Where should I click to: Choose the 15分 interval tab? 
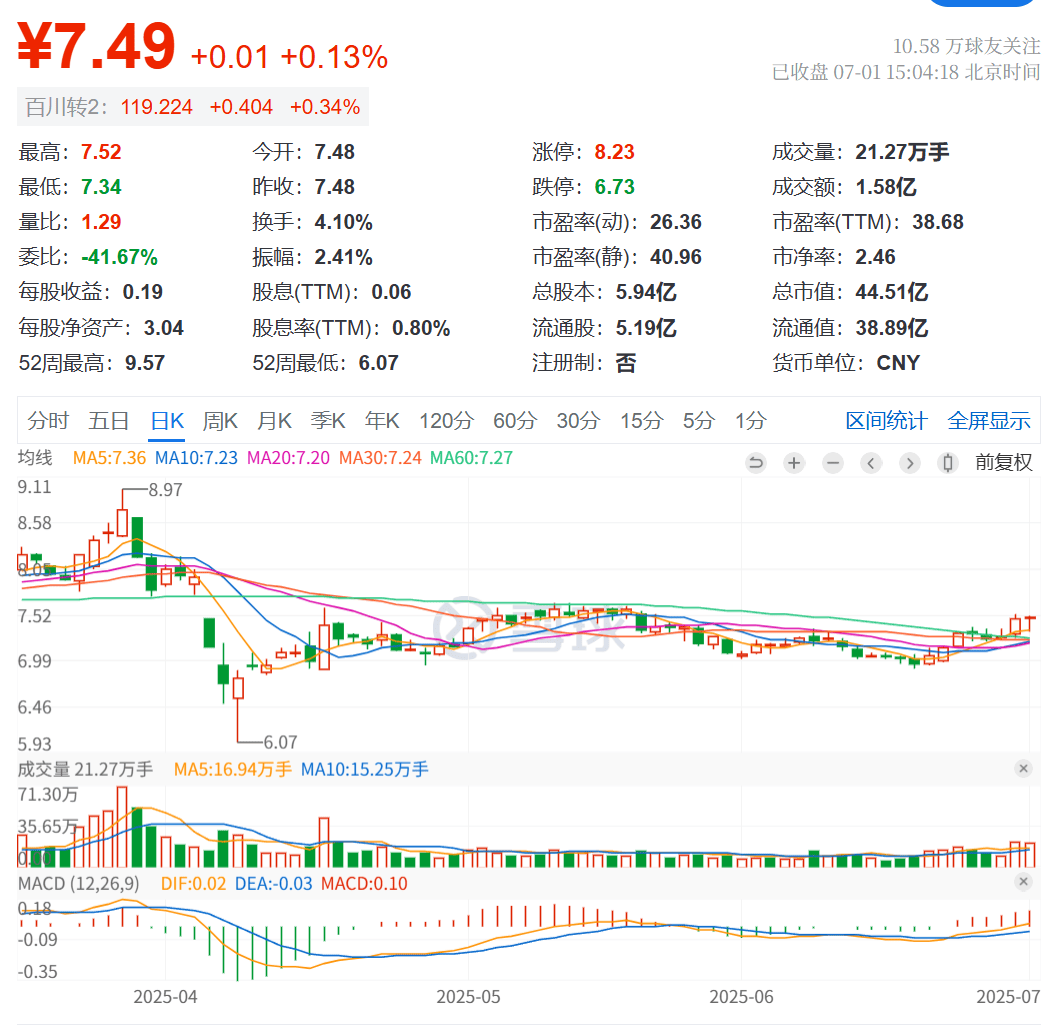pyautogui.click(x=641, y=421)
